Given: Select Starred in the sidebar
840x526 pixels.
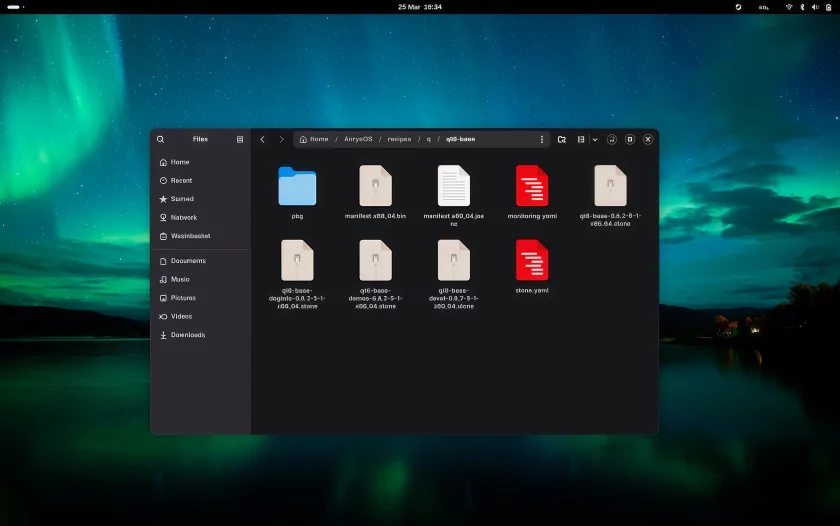Looking at the screenshot, I should (x=182, y=199).
